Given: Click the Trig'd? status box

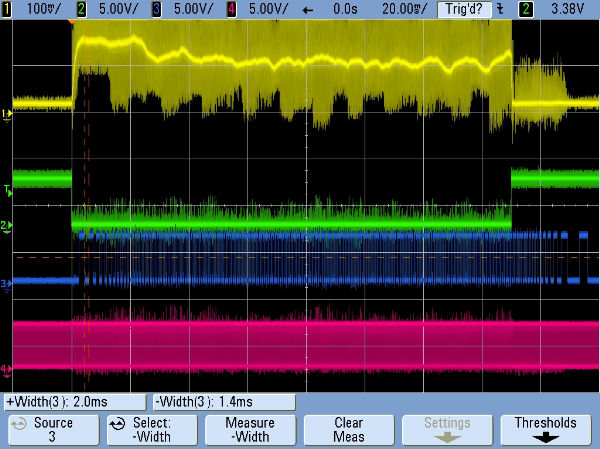Looking at the screenshot, I should tap(464, 9).
